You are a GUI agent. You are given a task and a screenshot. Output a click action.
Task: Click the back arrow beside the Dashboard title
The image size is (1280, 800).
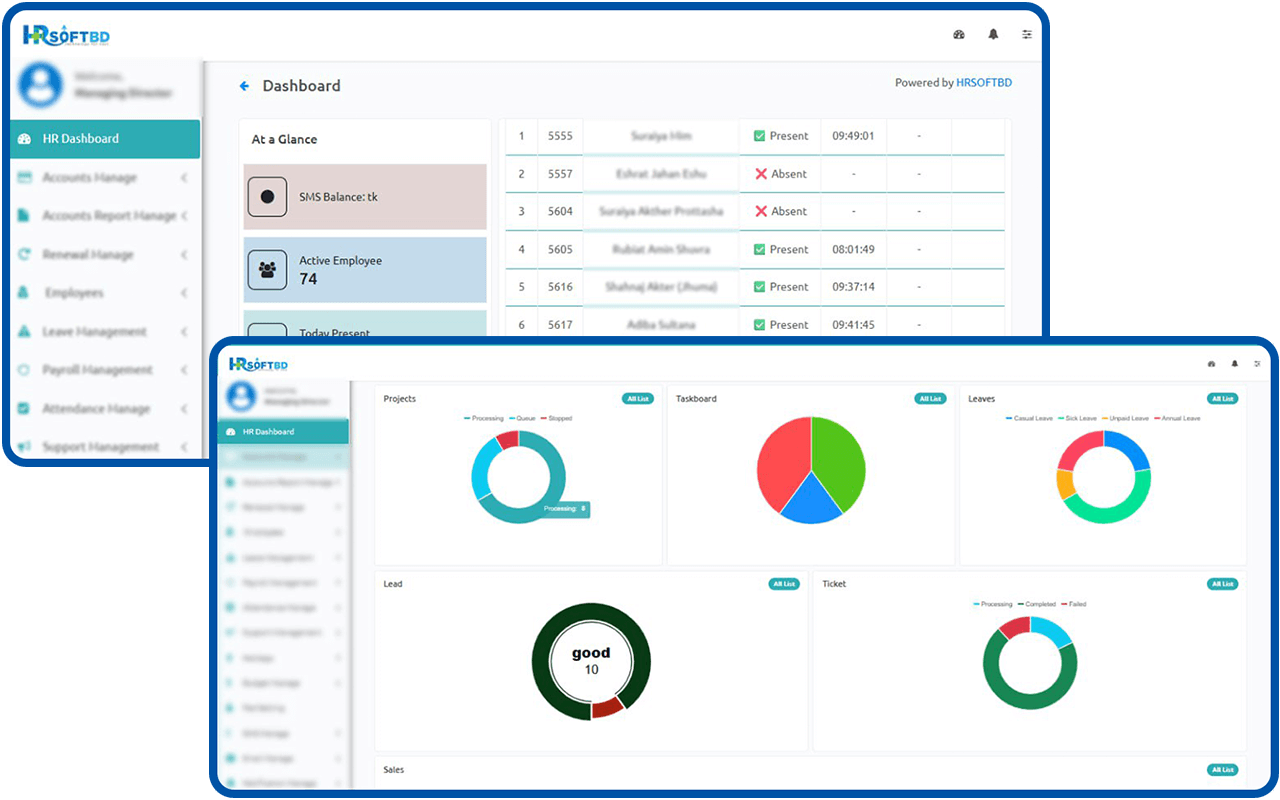244,86
